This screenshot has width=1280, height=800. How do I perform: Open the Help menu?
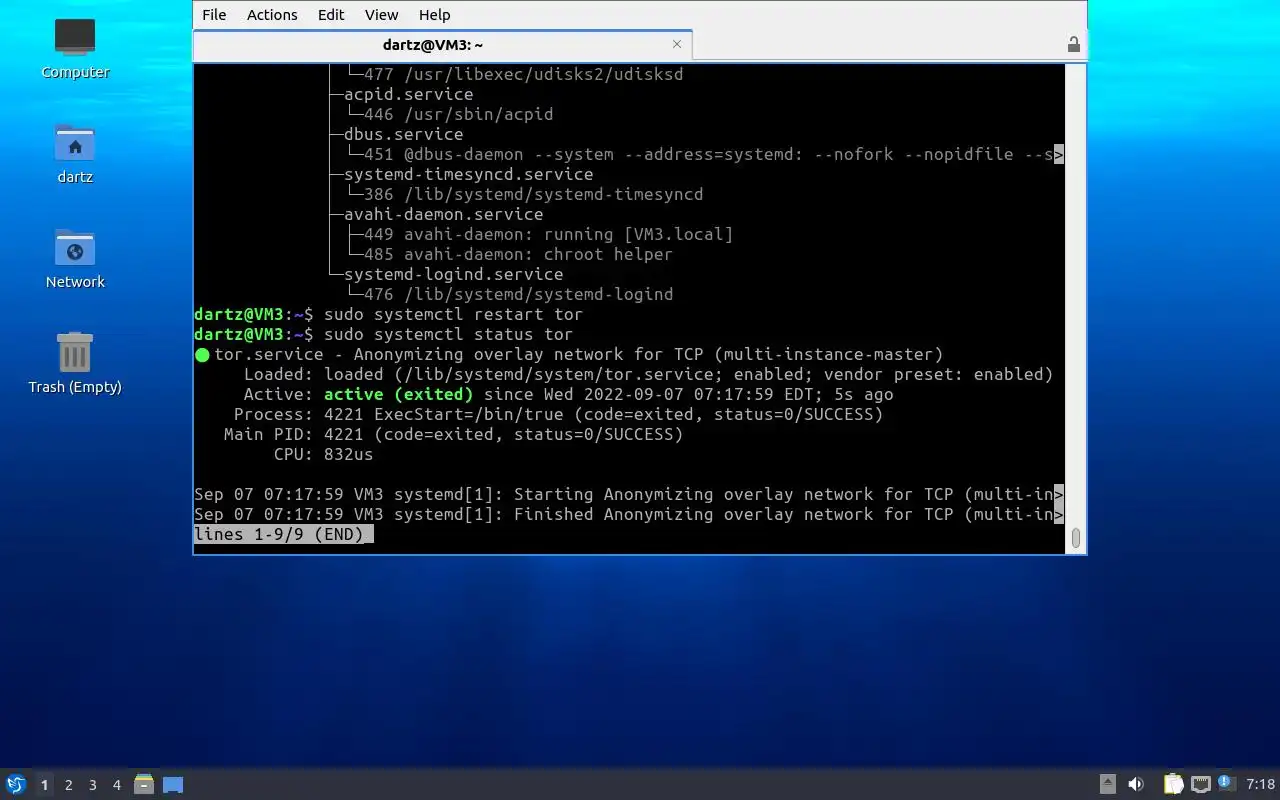(434, 15)
